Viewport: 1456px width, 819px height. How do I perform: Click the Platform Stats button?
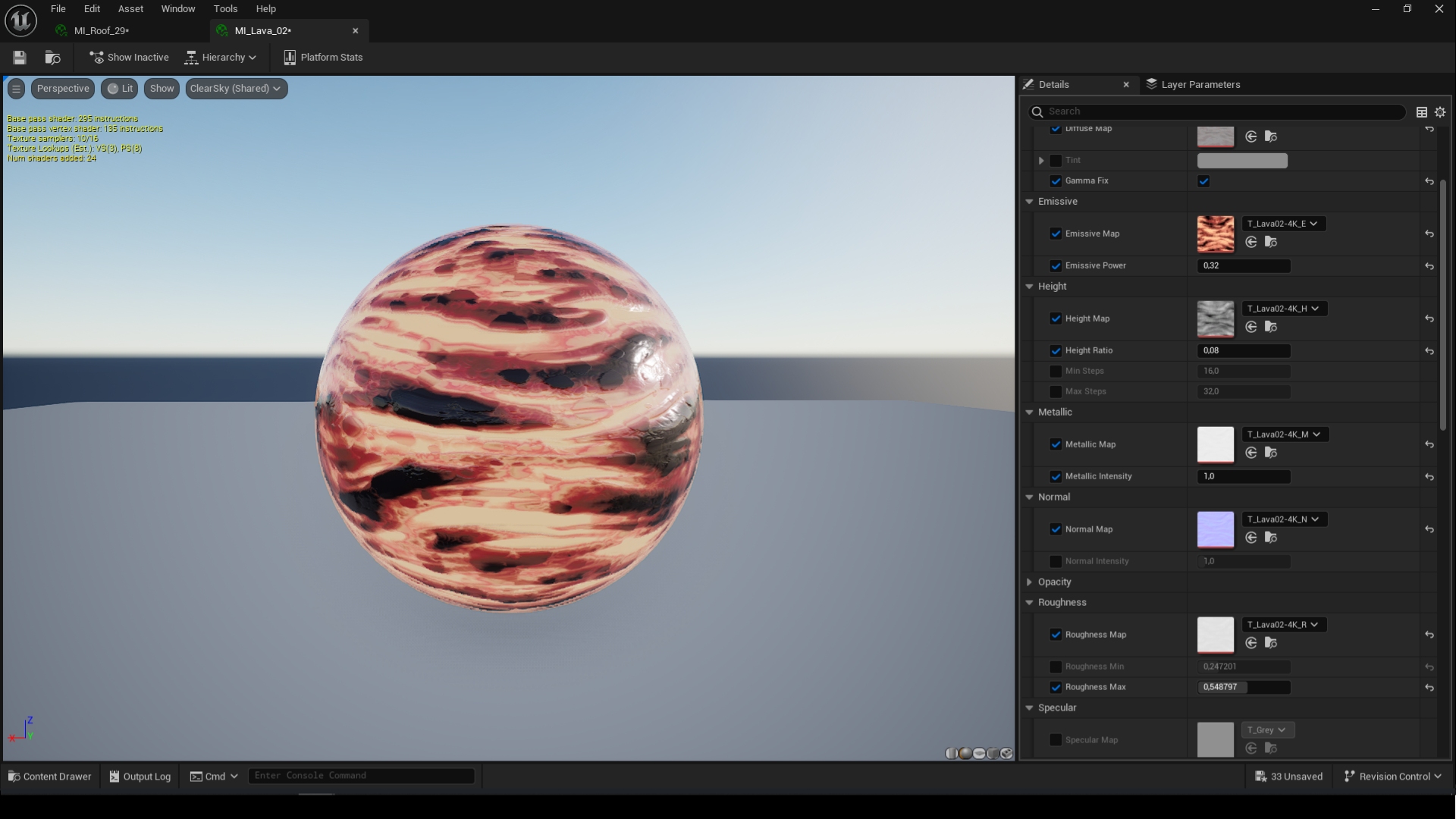point(323,58)
